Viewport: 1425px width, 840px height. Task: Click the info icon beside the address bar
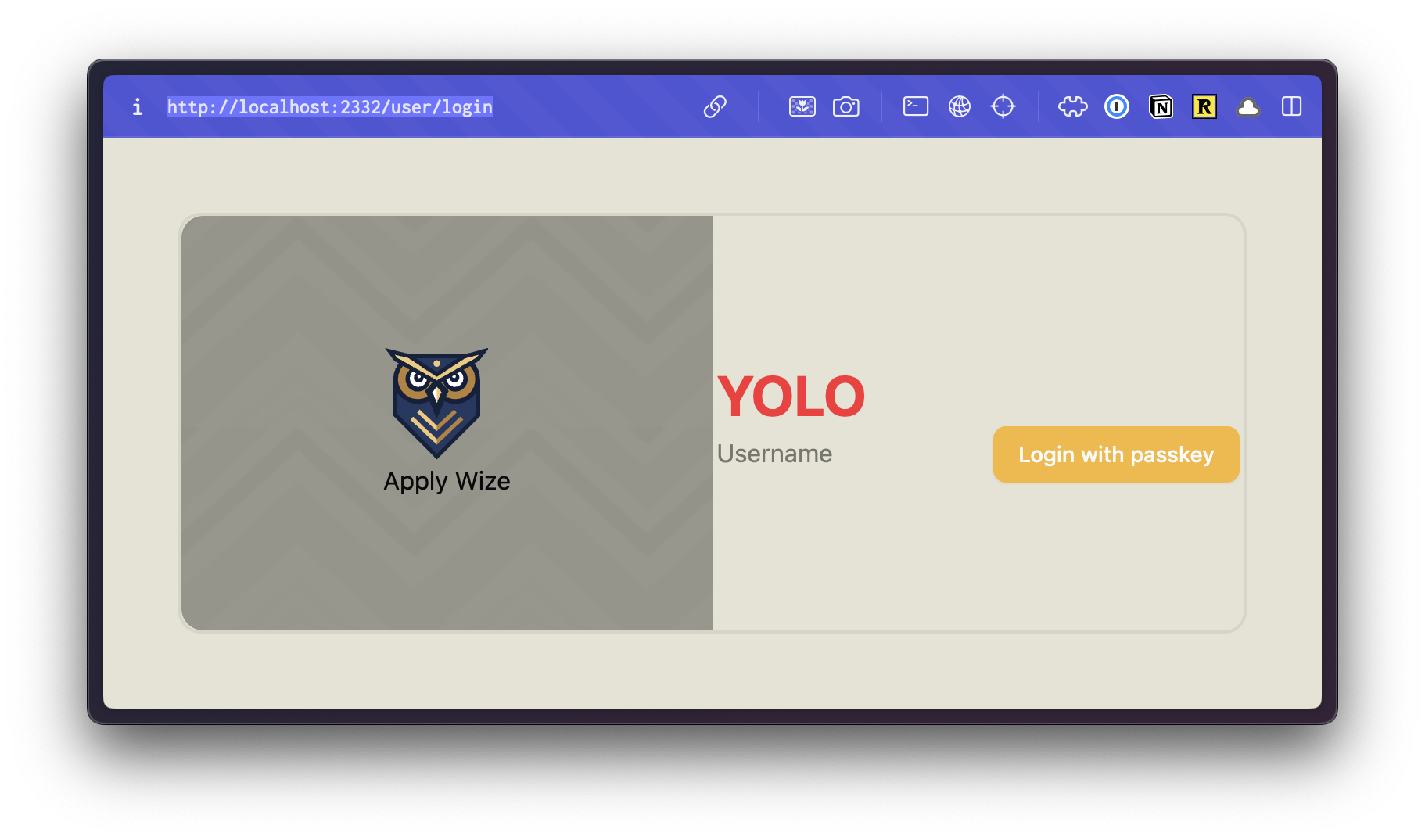tap(138, 106)
